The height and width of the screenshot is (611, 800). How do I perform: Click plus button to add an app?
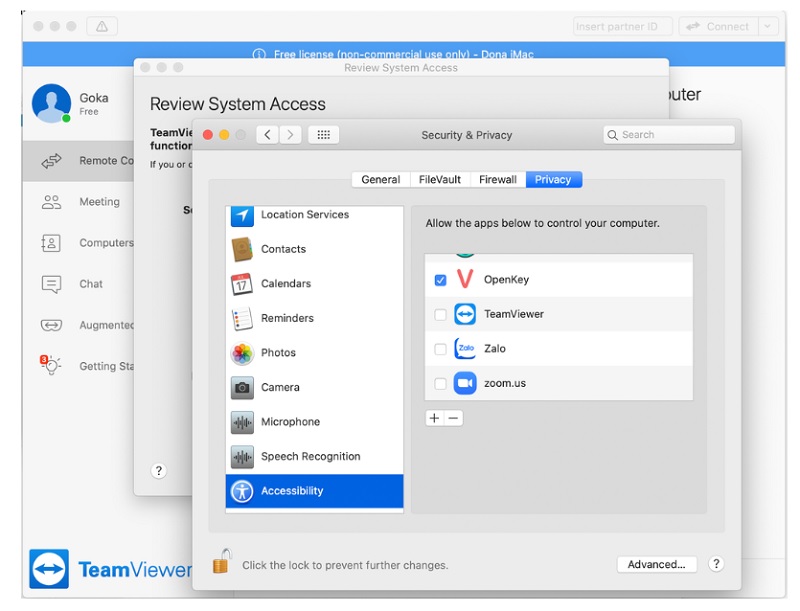pyautogui.click(x=433, y=418)
